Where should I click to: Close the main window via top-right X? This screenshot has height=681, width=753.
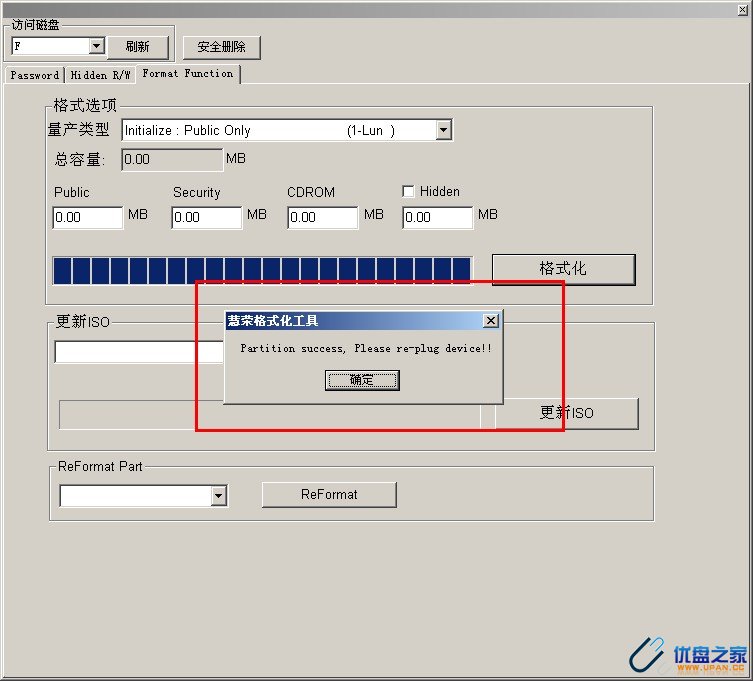(x=742, y=10)
